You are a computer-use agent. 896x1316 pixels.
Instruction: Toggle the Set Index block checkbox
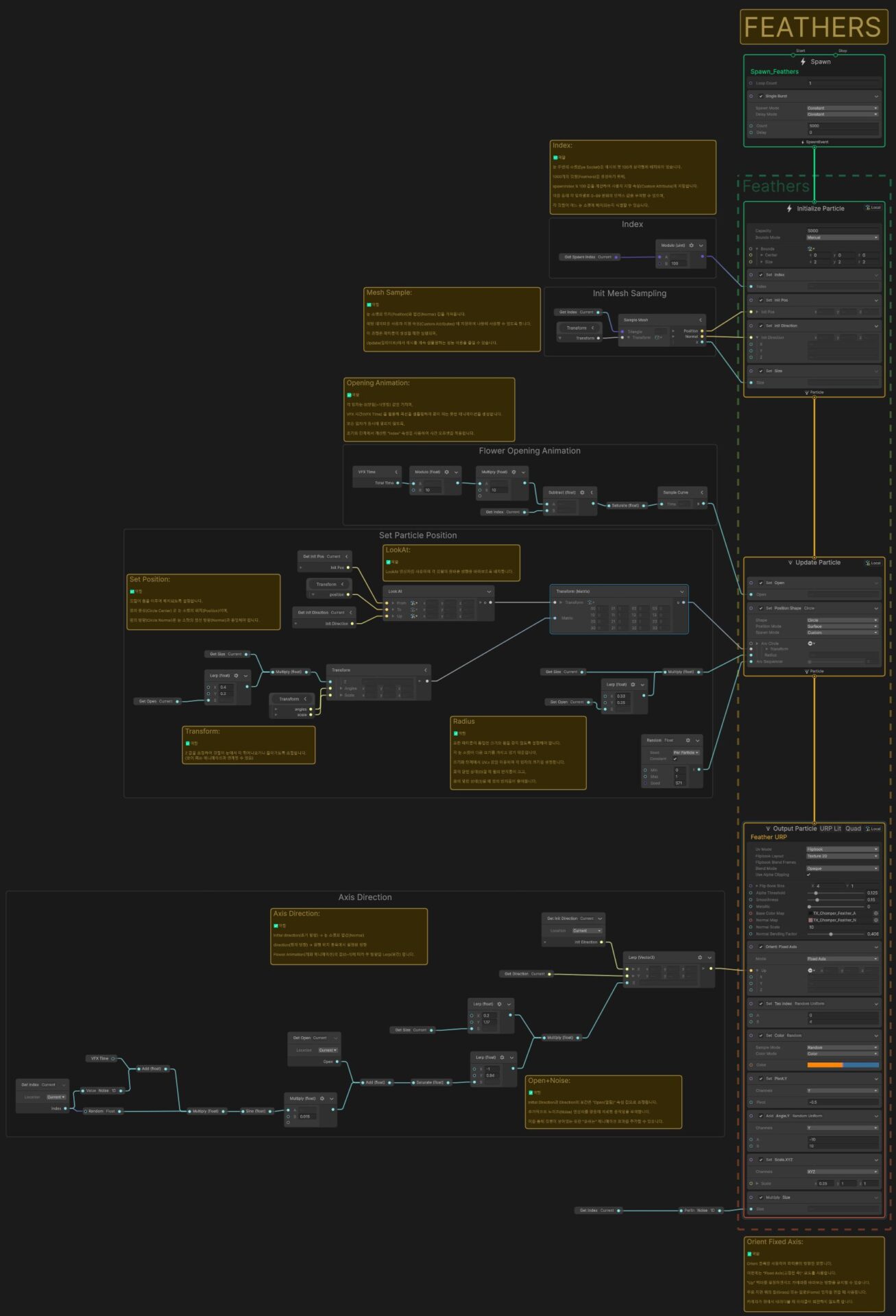click(x=760, y=275)
